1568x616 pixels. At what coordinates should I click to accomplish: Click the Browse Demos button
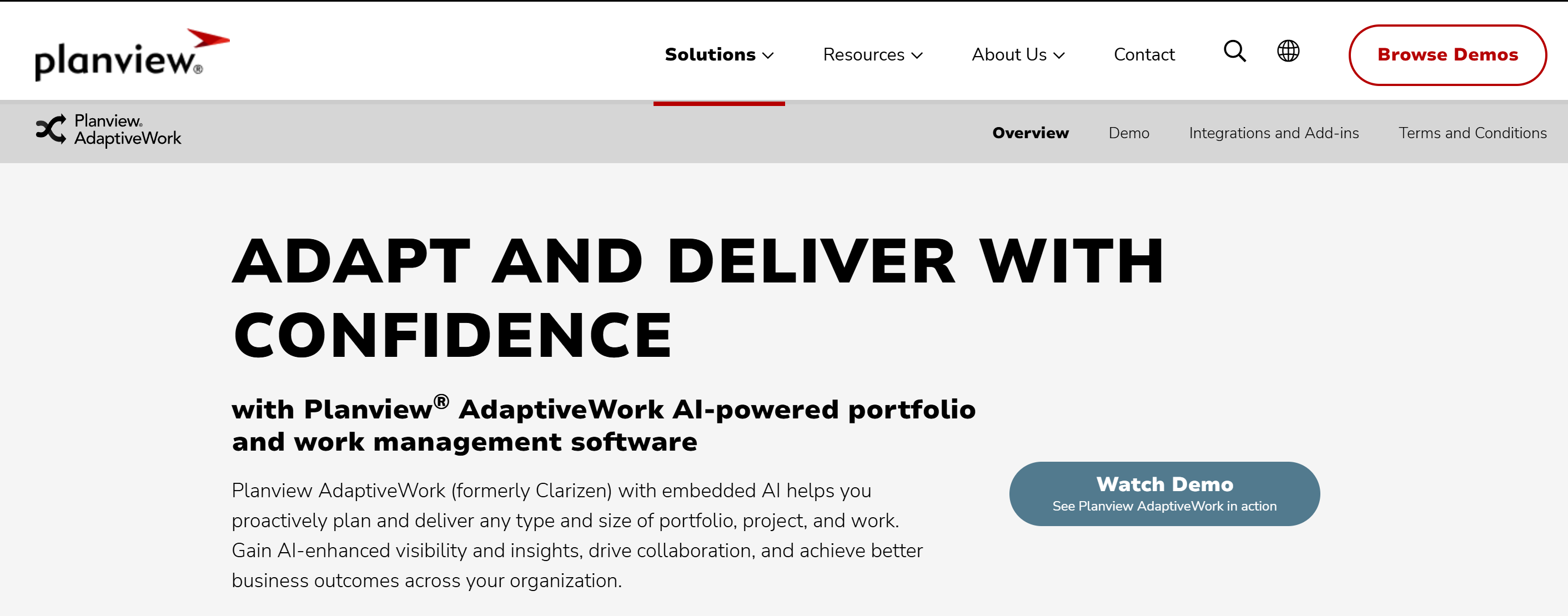[1448, 55]
